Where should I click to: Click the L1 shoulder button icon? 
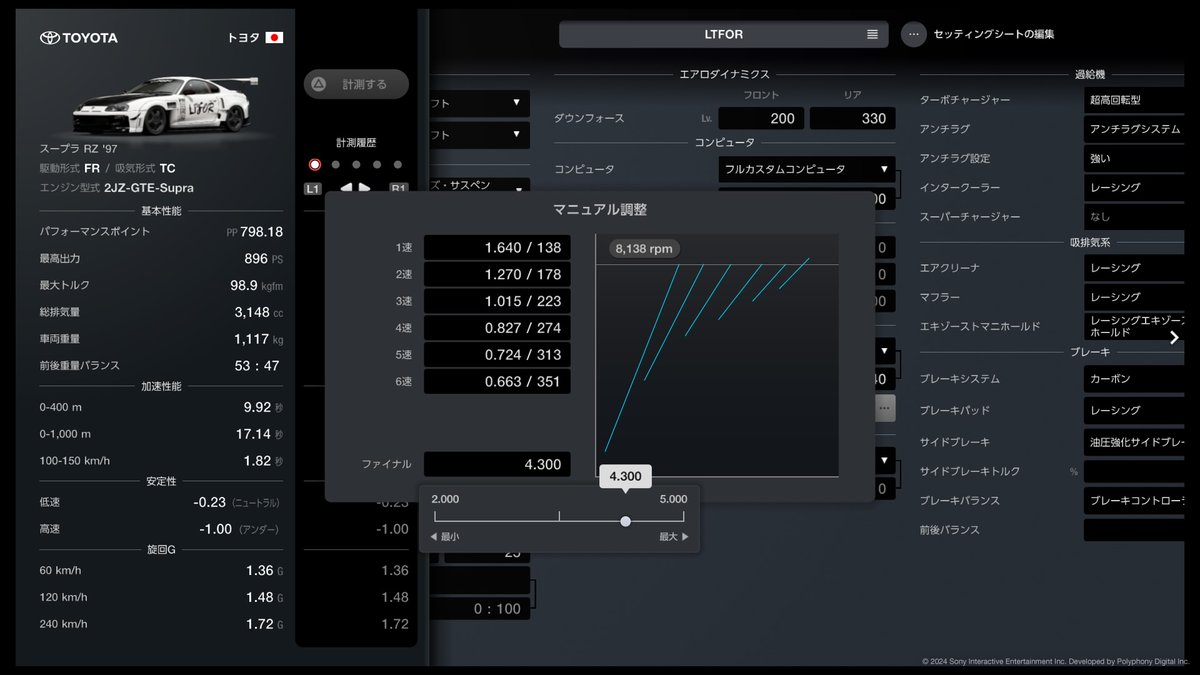313,188
